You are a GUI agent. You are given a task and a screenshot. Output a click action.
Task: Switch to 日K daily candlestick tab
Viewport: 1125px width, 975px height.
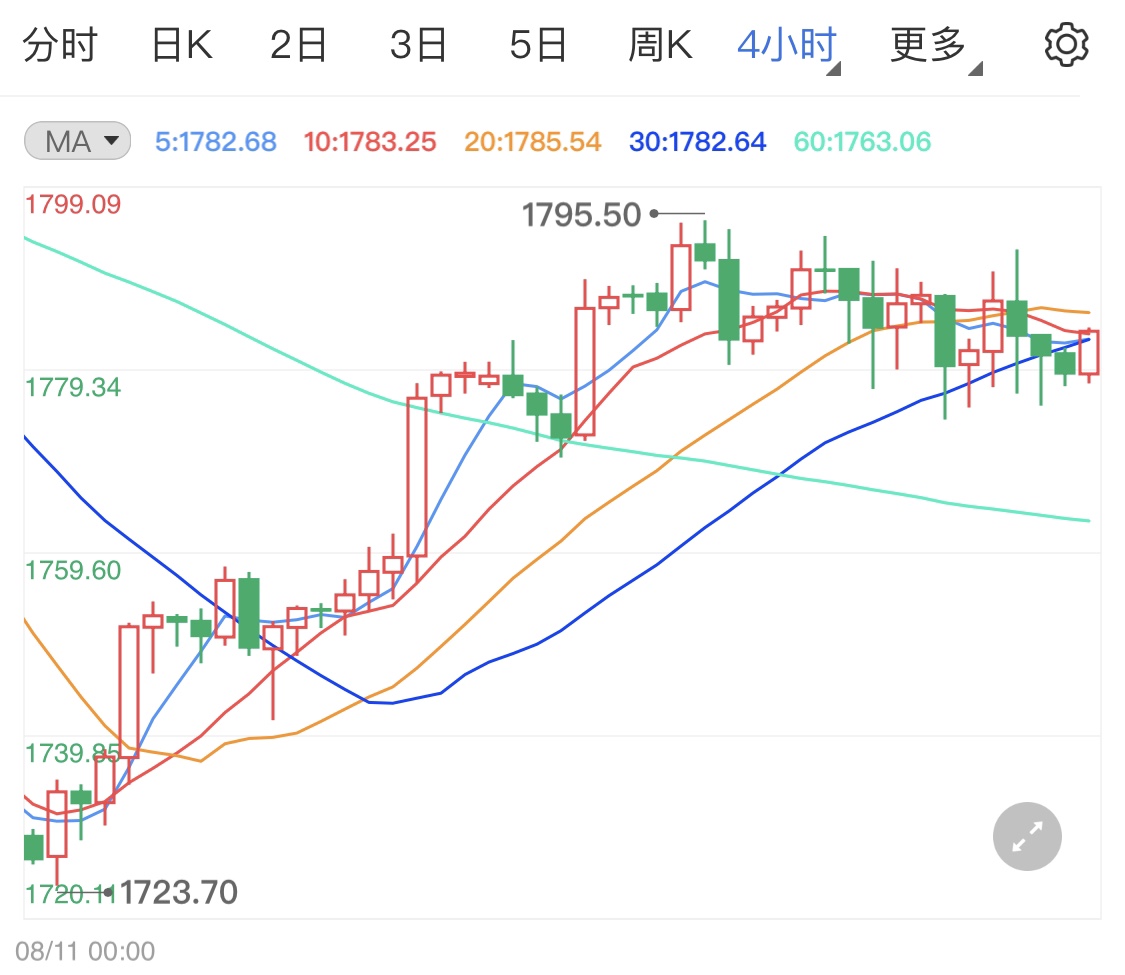[x=182, y=44]
